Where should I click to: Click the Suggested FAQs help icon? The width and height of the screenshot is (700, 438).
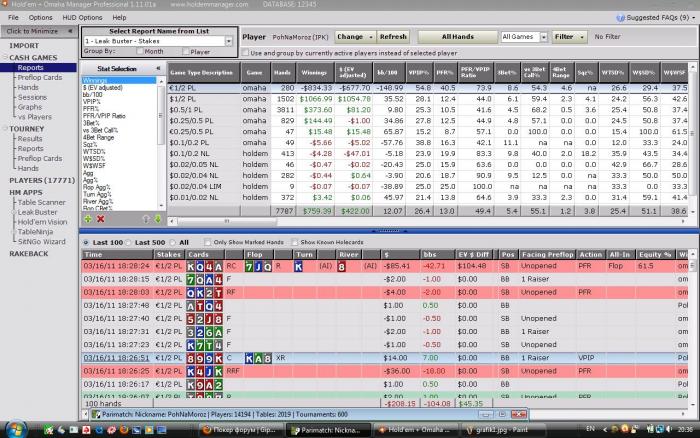click(x=621, y=18)
